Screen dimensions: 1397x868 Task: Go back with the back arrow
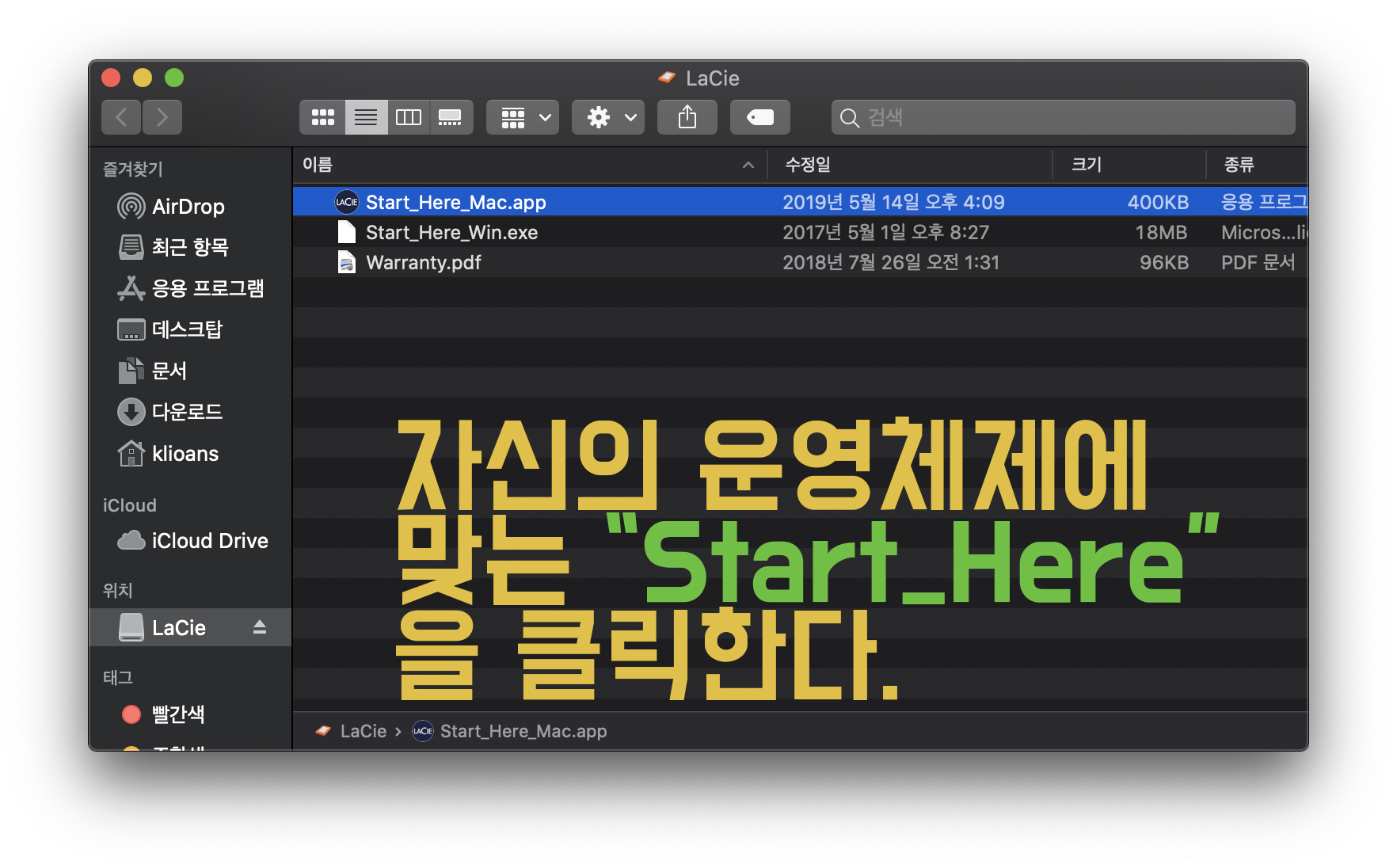pyautogui.click(x=121, y=118)
